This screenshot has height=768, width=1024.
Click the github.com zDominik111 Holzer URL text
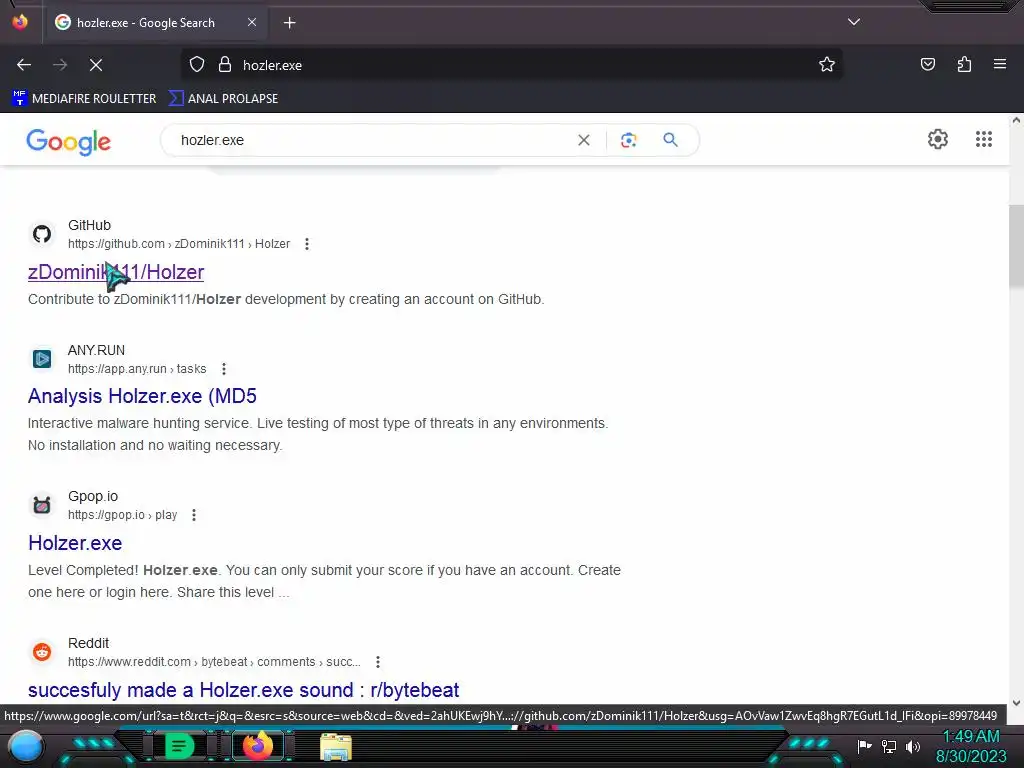pos(179,244)
